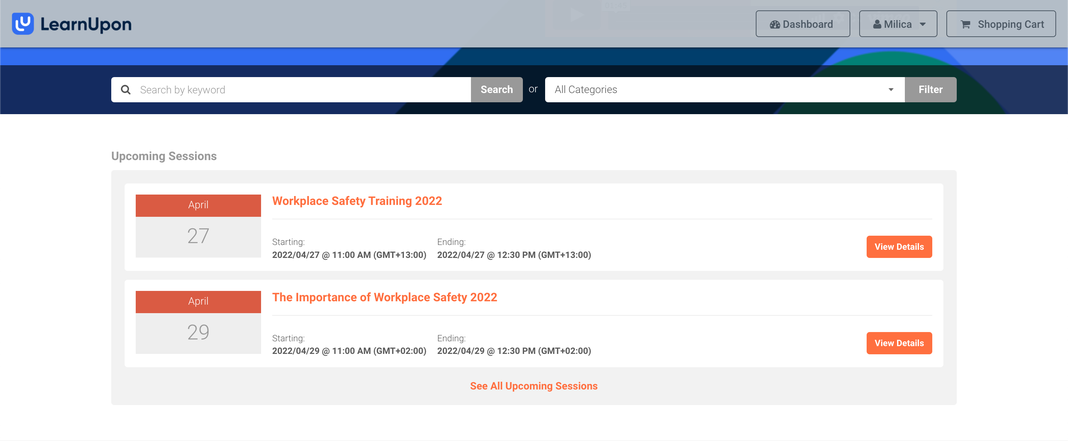Click the magnifier icon in search box
The height and width of the screenshot is (441, 1068).
point(125,89)
